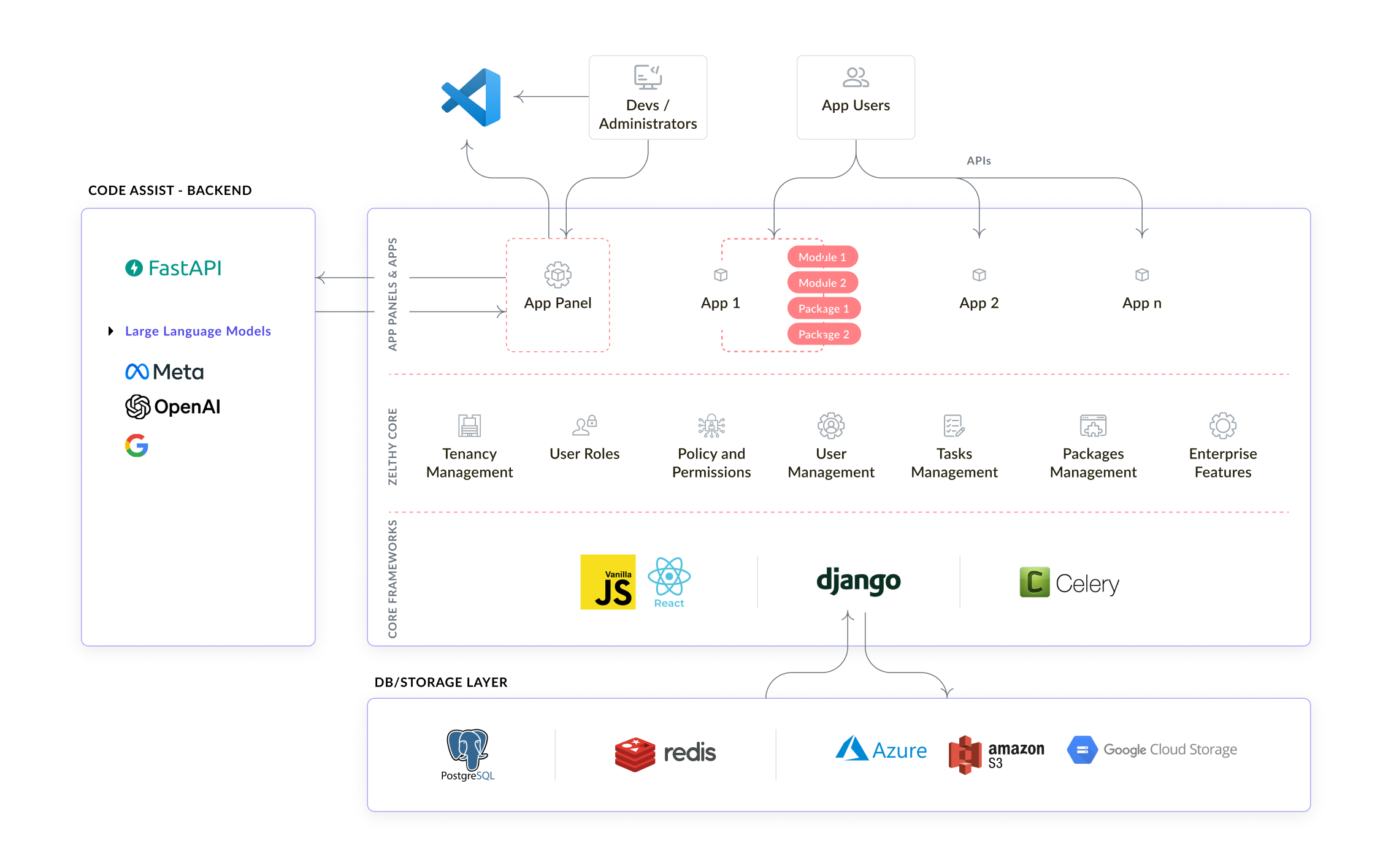Image resolution: width=1391 pixels, height=868 pixels.
Task: Click the React atom logo
Action: (669, 582)
